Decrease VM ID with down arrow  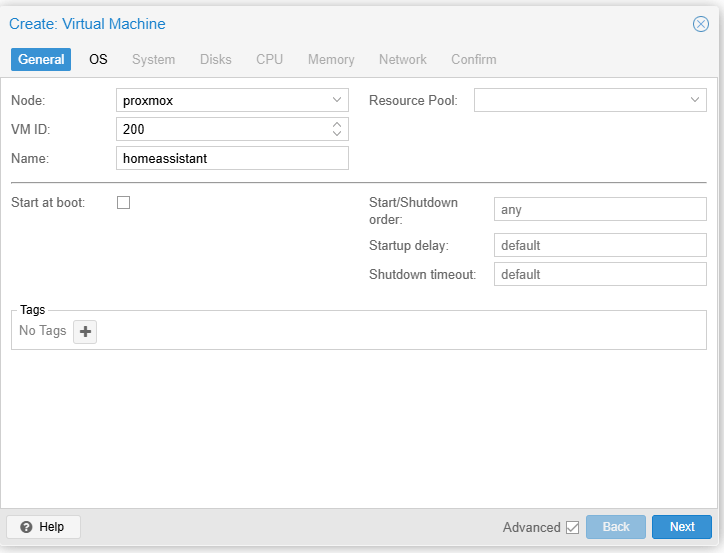click(x=337, y=134)
